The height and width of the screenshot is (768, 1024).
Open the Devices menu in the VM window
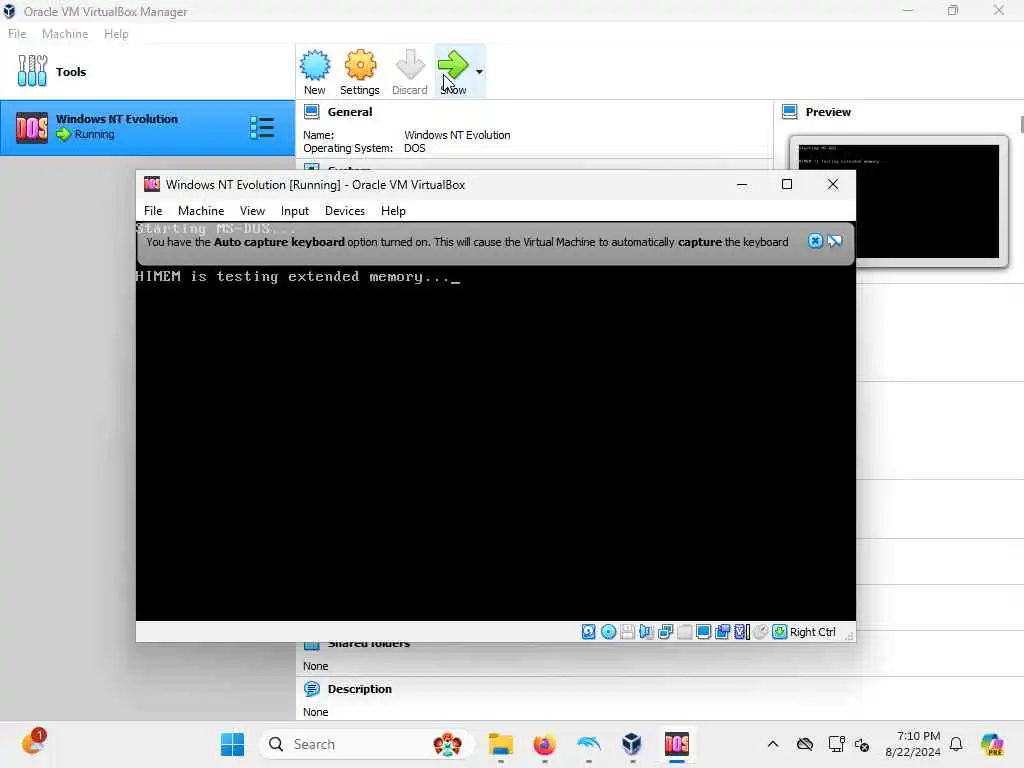pyautogui.click(x=345, y=211)
